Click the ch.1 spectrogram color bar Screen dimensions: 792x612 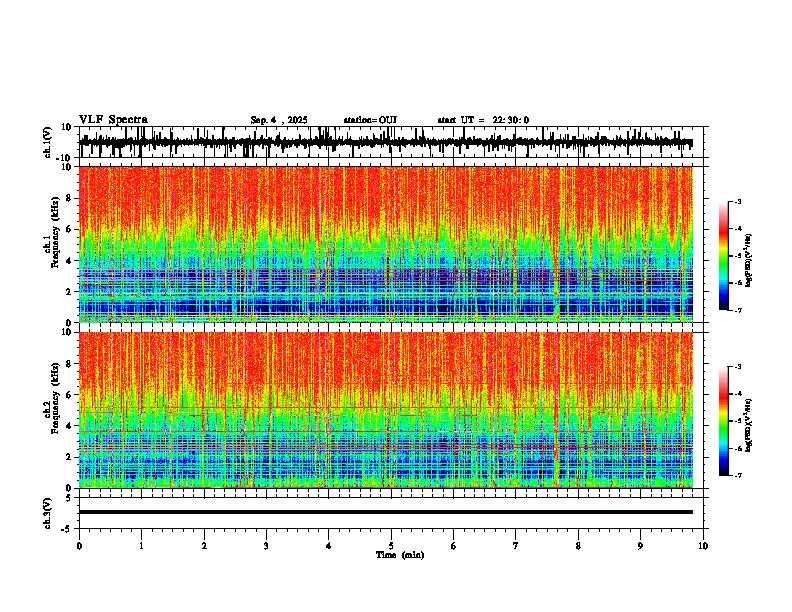pyautogui.click(x=724, y=256)
